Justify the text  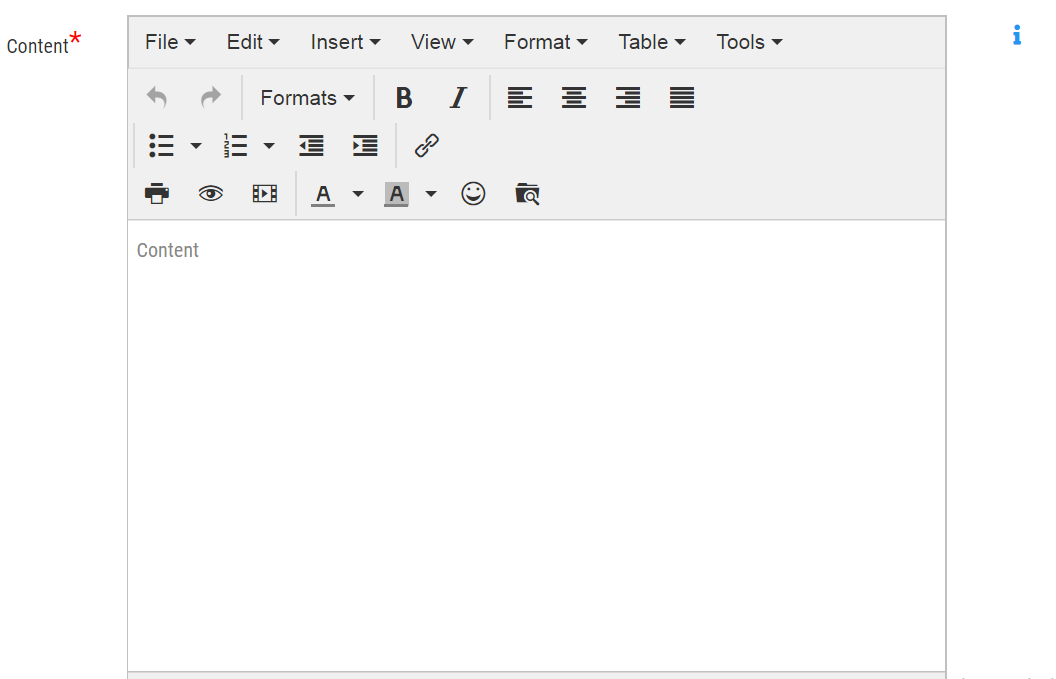coord(682,98)
